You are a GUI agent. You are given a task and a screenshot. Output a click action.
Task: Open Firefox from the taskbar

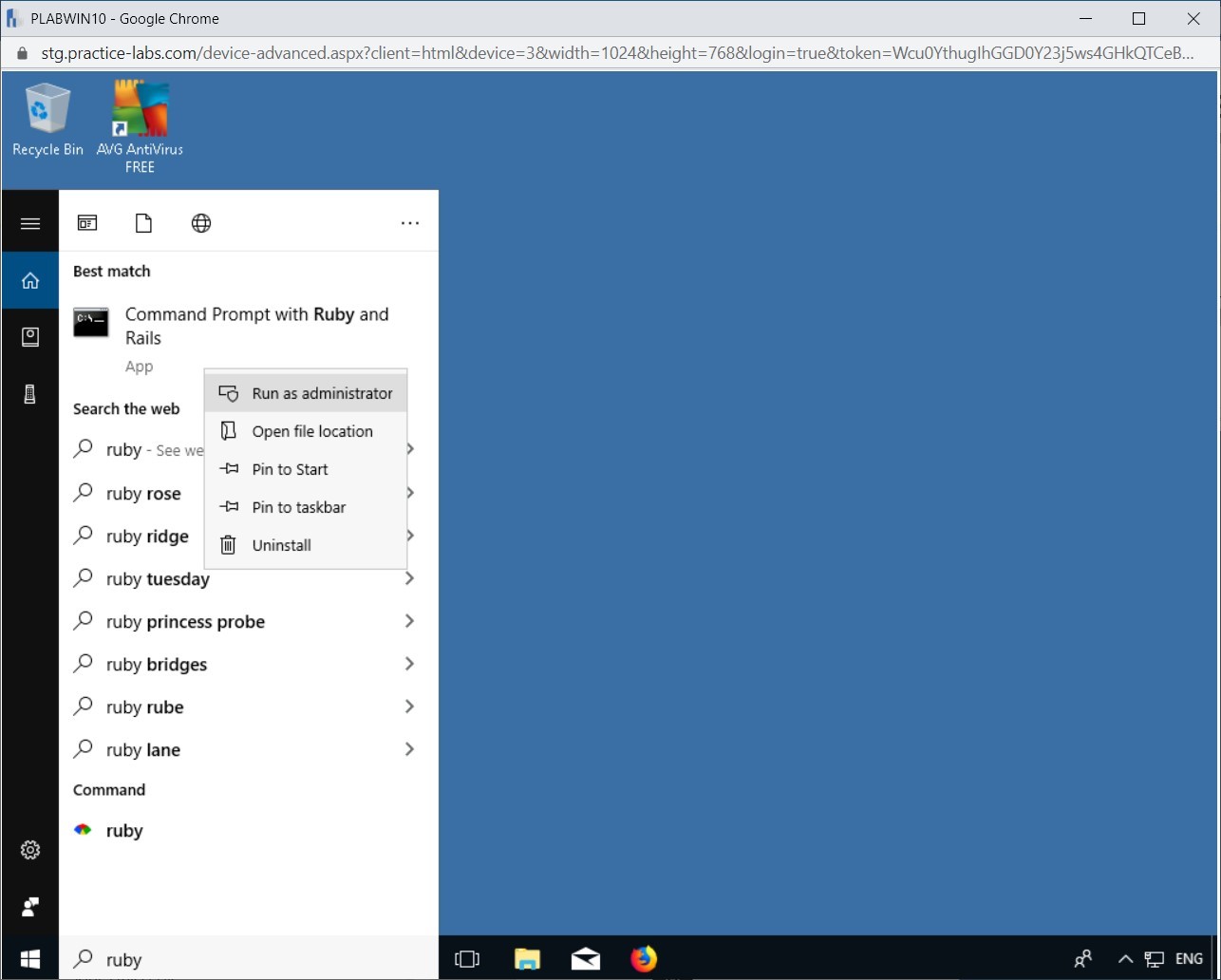pyautogui.click(x=644, y=959)
